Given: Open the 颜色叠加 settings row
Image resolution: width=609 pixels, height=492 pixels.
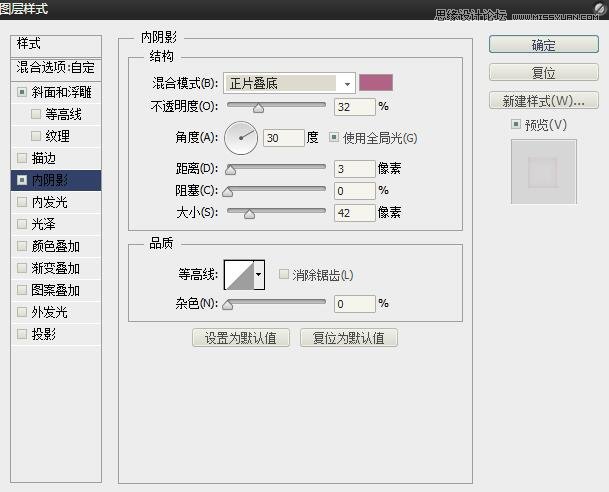Looking at the screenshot, I should [x=56, y=246].
